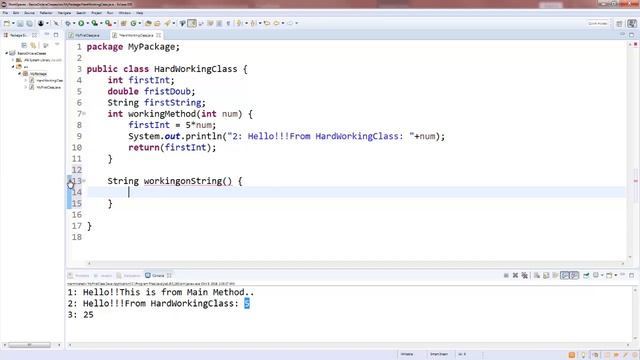
Task: Click Remove Launch icon in Console
Action: [515, 276]
